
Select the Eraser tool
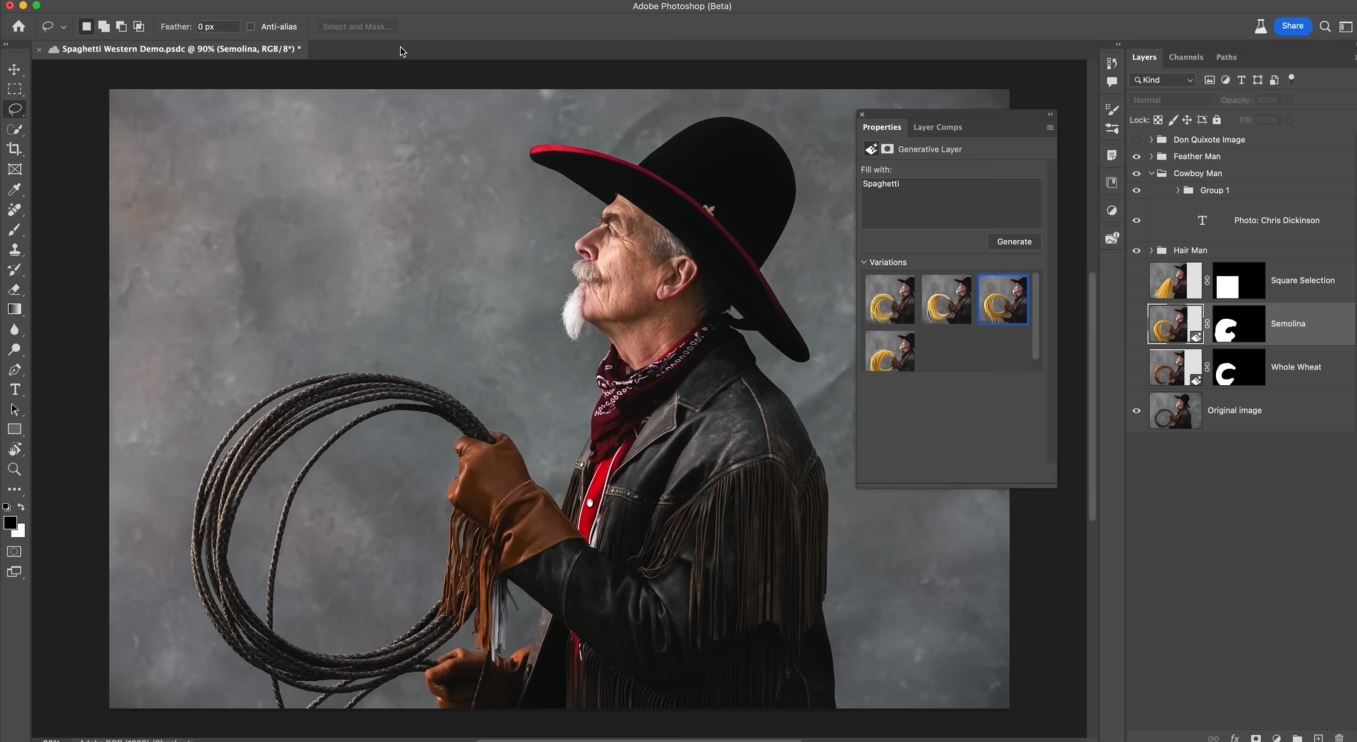(14, 289)
